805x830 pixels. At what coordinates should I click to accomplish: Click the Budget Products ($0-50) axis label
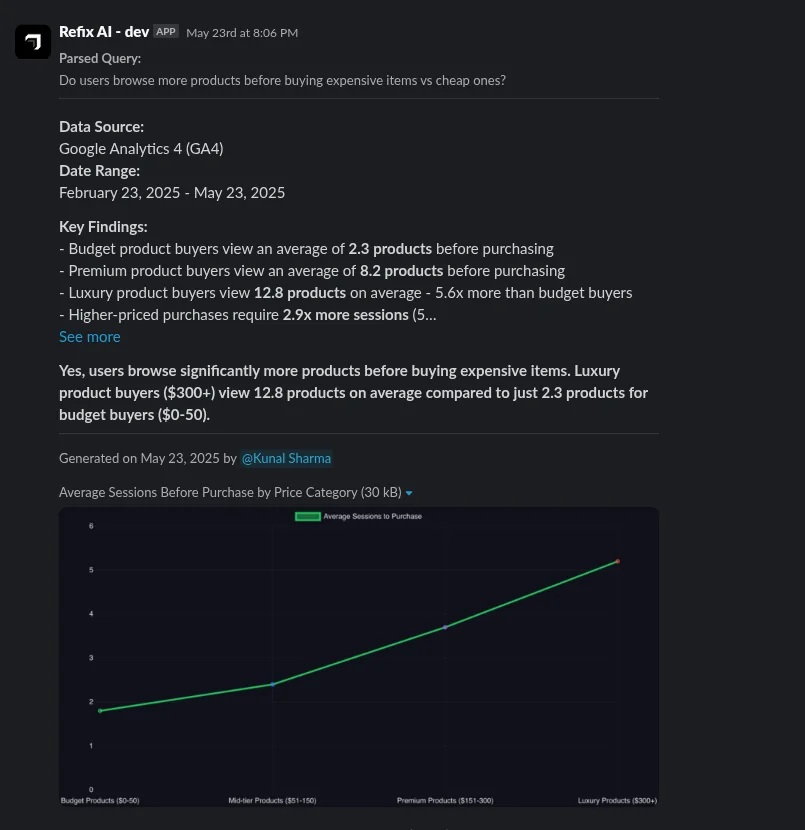tap(100, 800)
